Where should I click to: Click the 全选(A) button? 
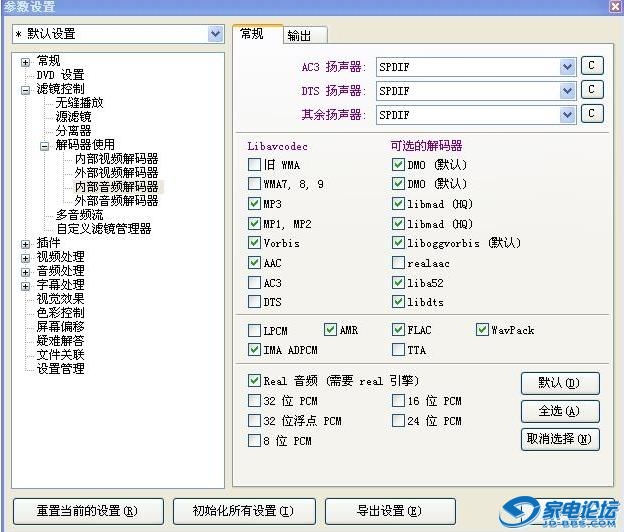(x=560, y=411)
